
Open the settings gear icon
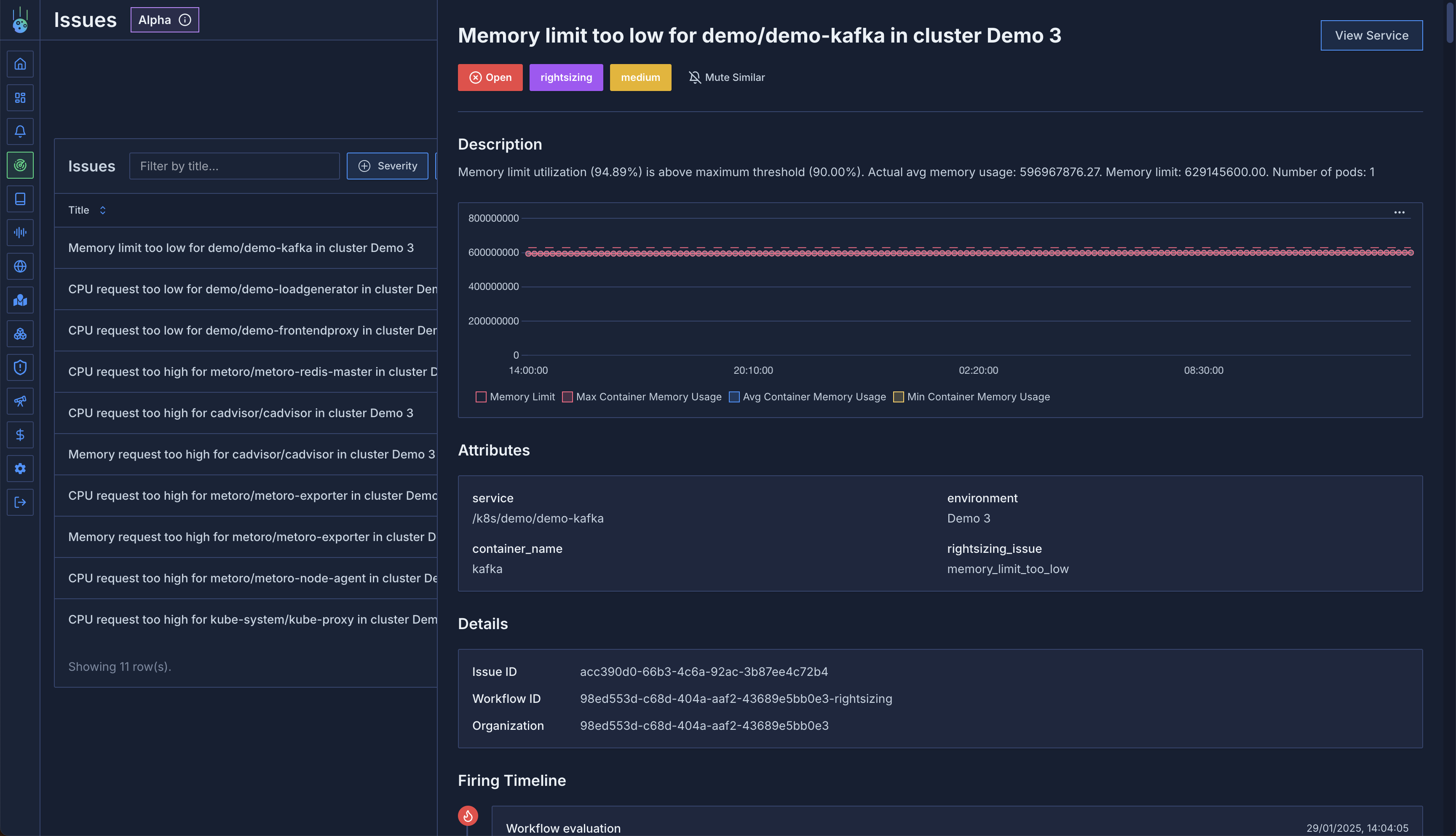click(x=20, y=469)
